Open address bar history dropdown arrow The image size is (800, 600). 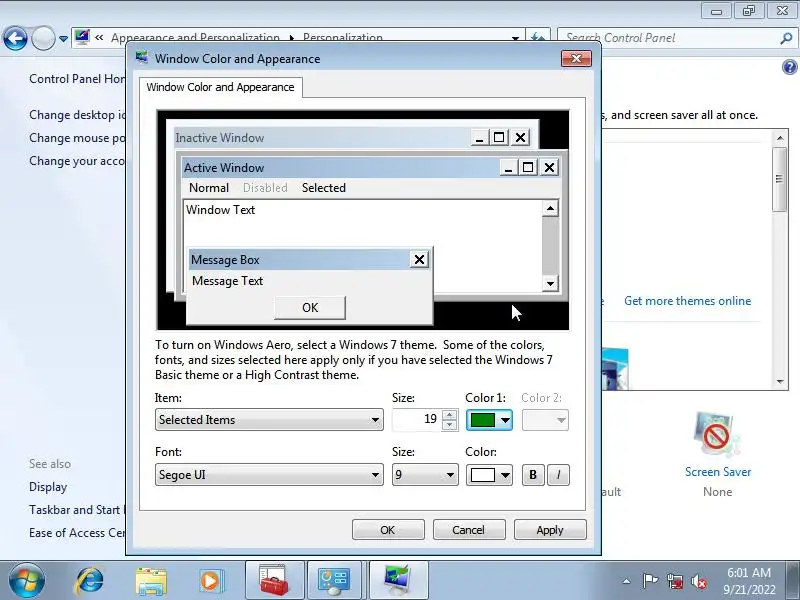pos(515,38)
